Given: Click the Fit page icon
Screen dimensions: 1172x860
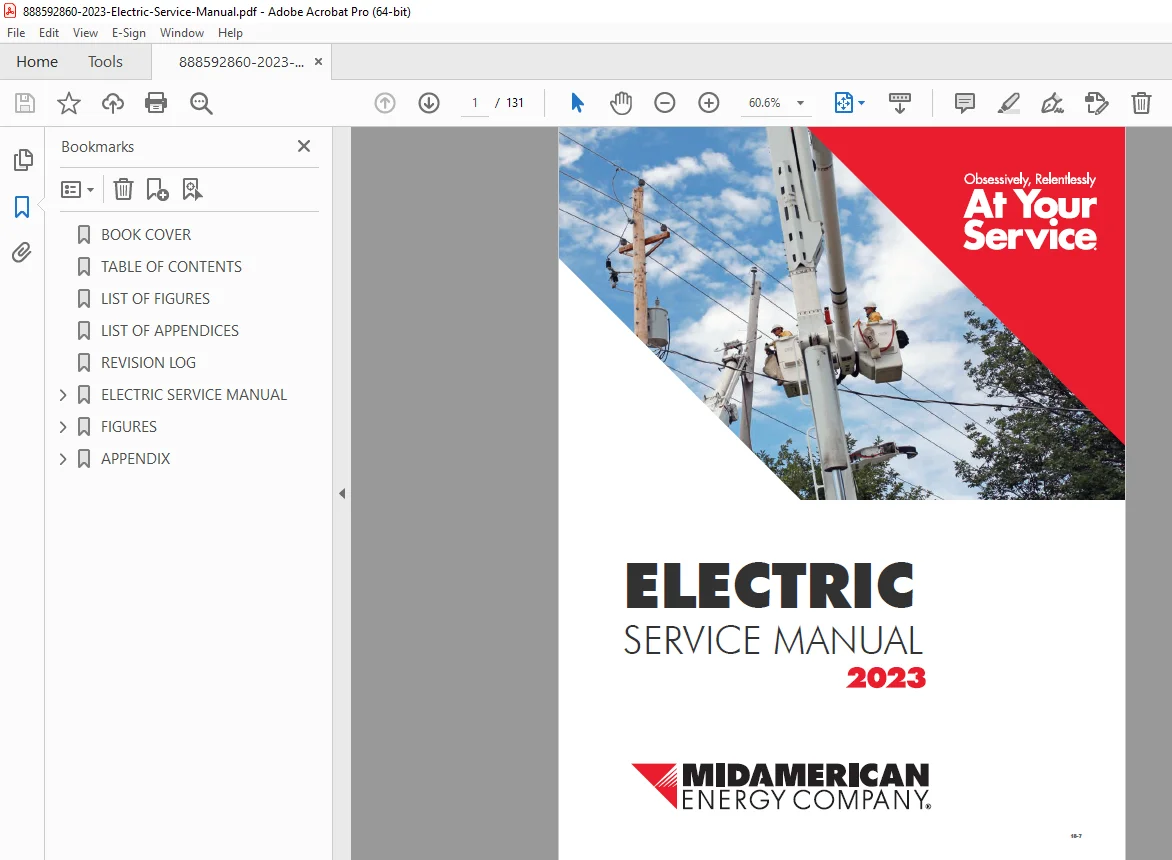Looking at the screenshot, I should pyautogui.click(x=843, y=103).
